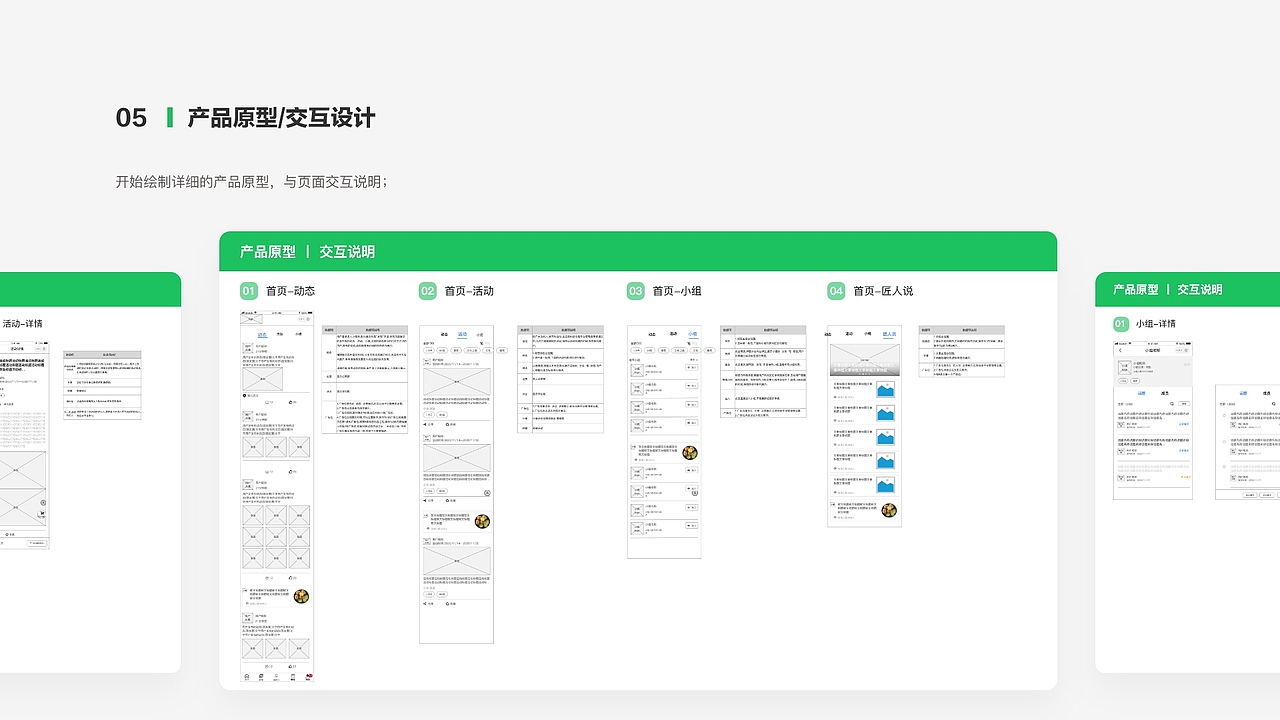Toggle the 全部 filter pill in the 小组 list
Screen dimensions: 1280x720
click(x=637, y=350)
